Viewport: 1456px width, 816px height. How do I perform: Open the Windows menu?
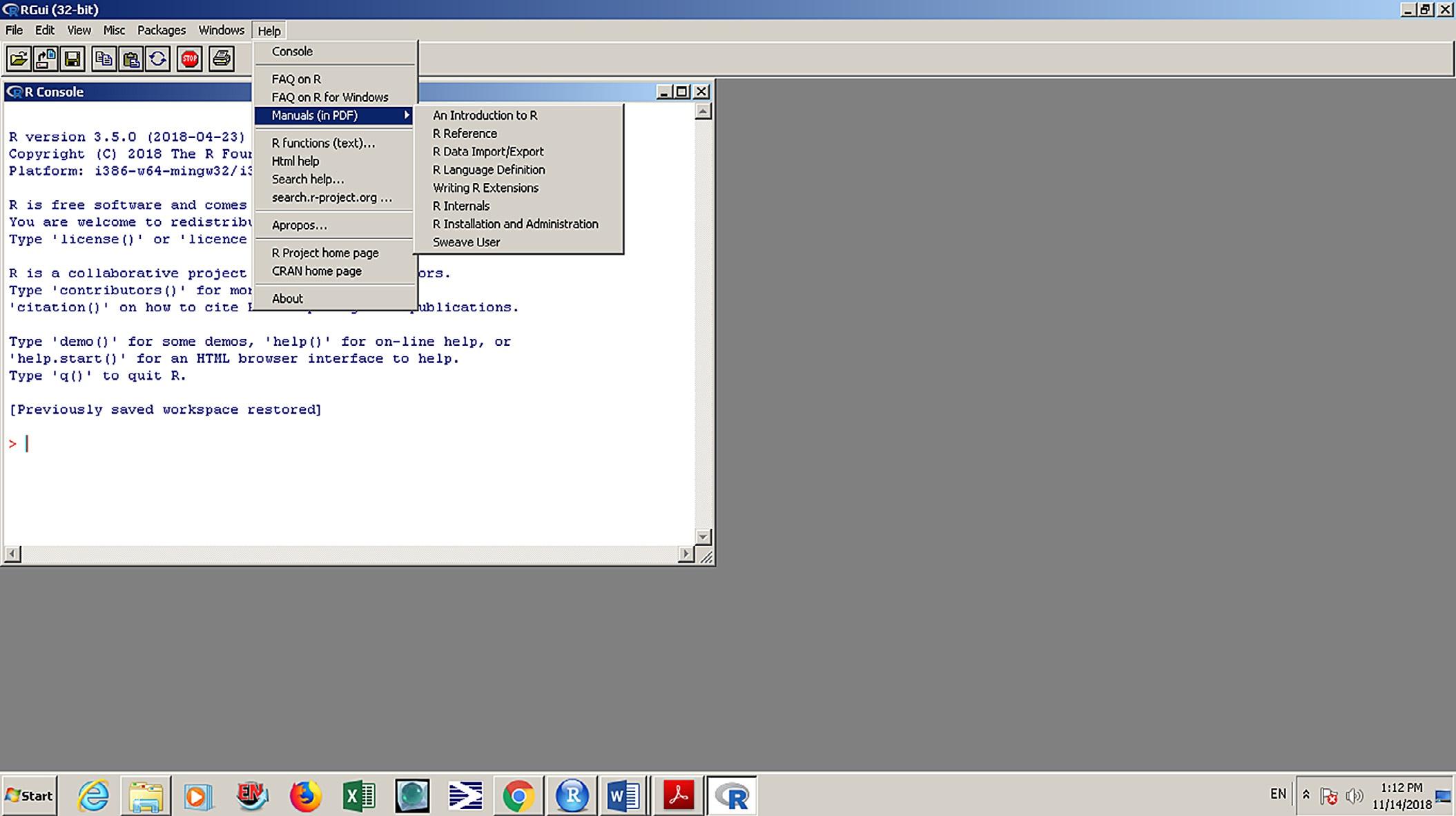click(221, 30)
